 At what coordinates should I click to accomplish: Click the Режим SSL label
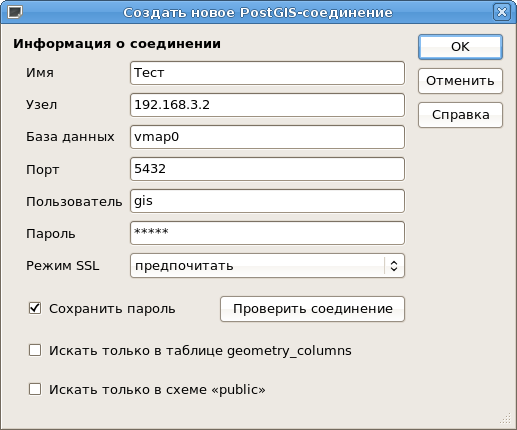point(63,266)
